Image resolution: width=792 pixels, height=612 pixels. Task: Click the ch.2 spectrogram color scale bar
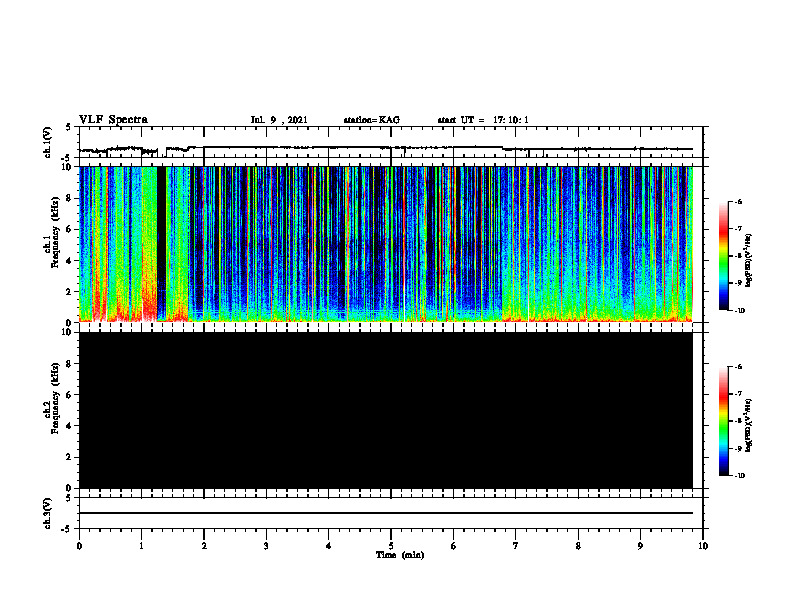coord(723,421)
